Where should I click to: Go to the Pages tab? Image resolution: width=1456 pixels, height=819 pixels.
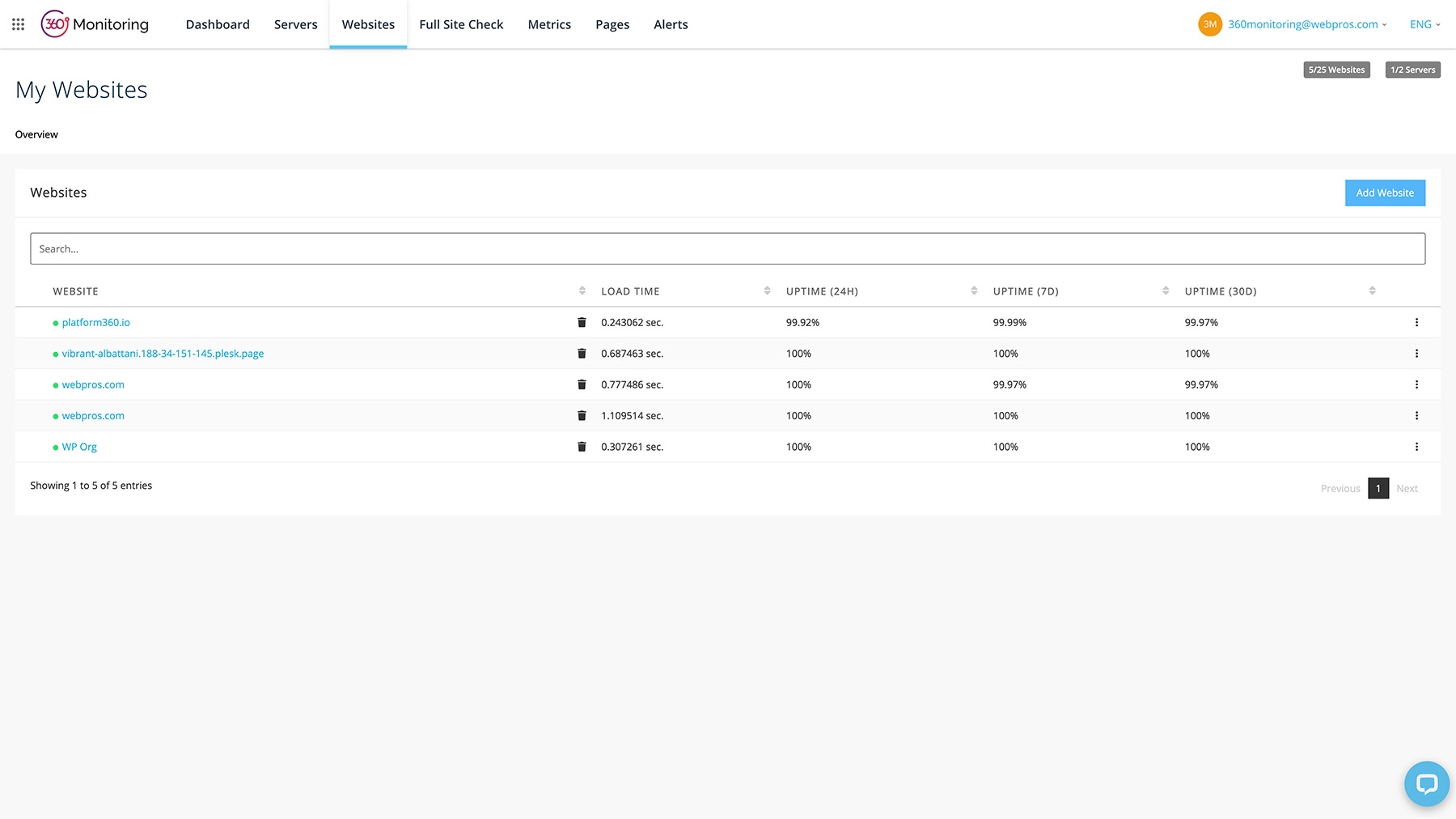612,24
